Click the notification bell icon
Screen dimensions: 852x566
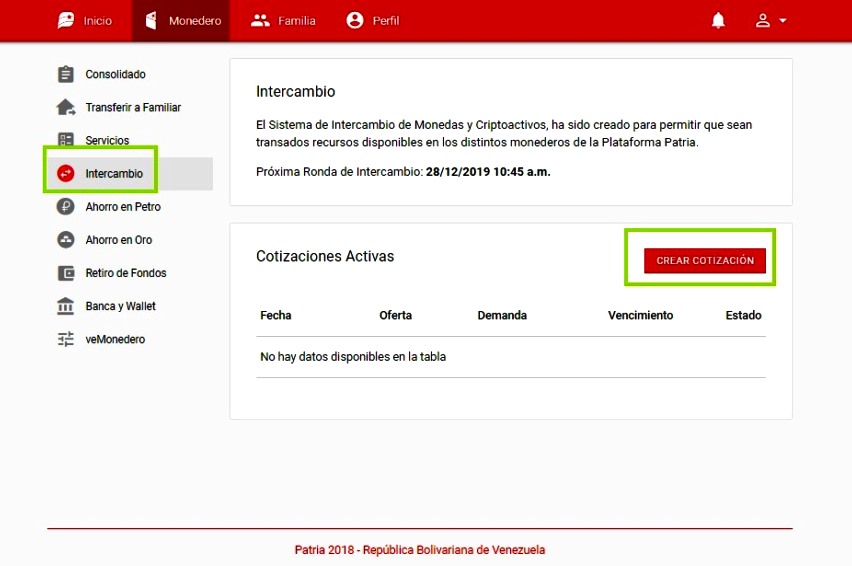[x=718, y=21]
